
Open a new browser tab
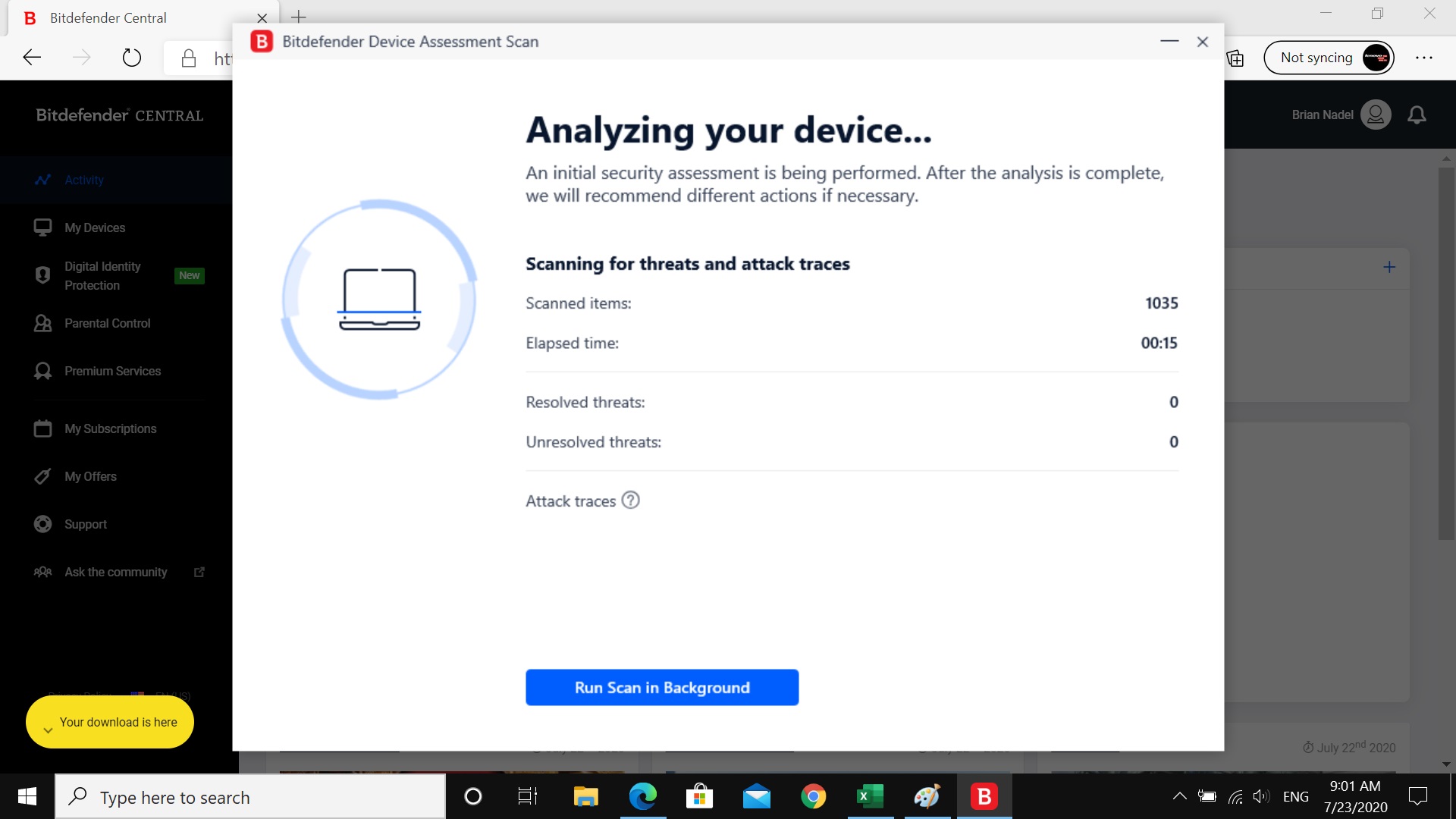tap(299, 17)
